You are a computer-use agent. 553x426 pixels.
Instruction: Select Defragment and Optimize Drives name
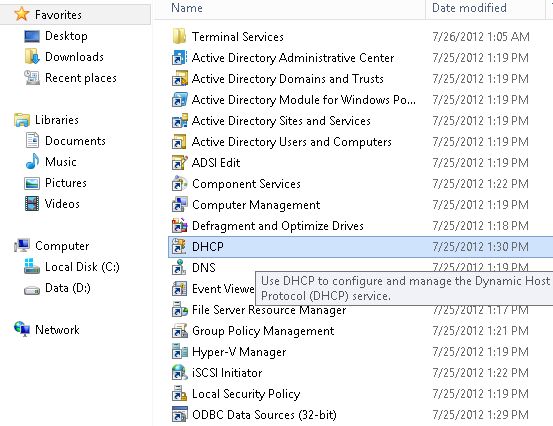[x=278, y=226]
